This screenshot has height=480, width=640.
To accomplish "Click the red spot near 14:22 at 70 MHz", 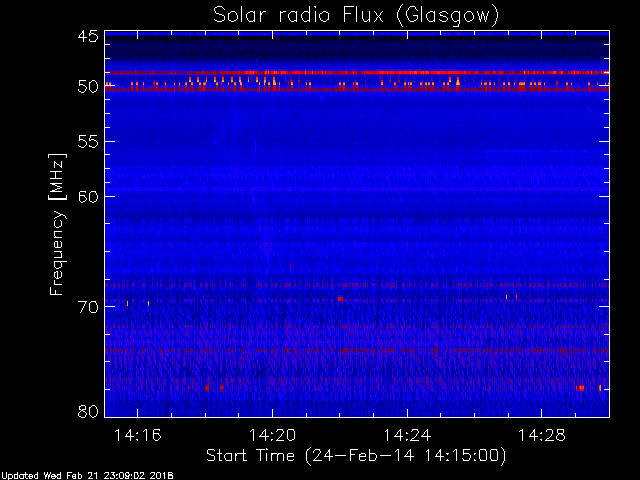I will tap(340, 299).
